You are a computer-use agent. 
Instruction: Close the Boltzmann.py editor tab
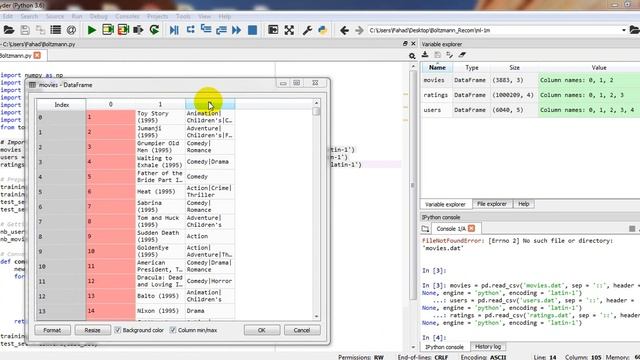[37, 55]
